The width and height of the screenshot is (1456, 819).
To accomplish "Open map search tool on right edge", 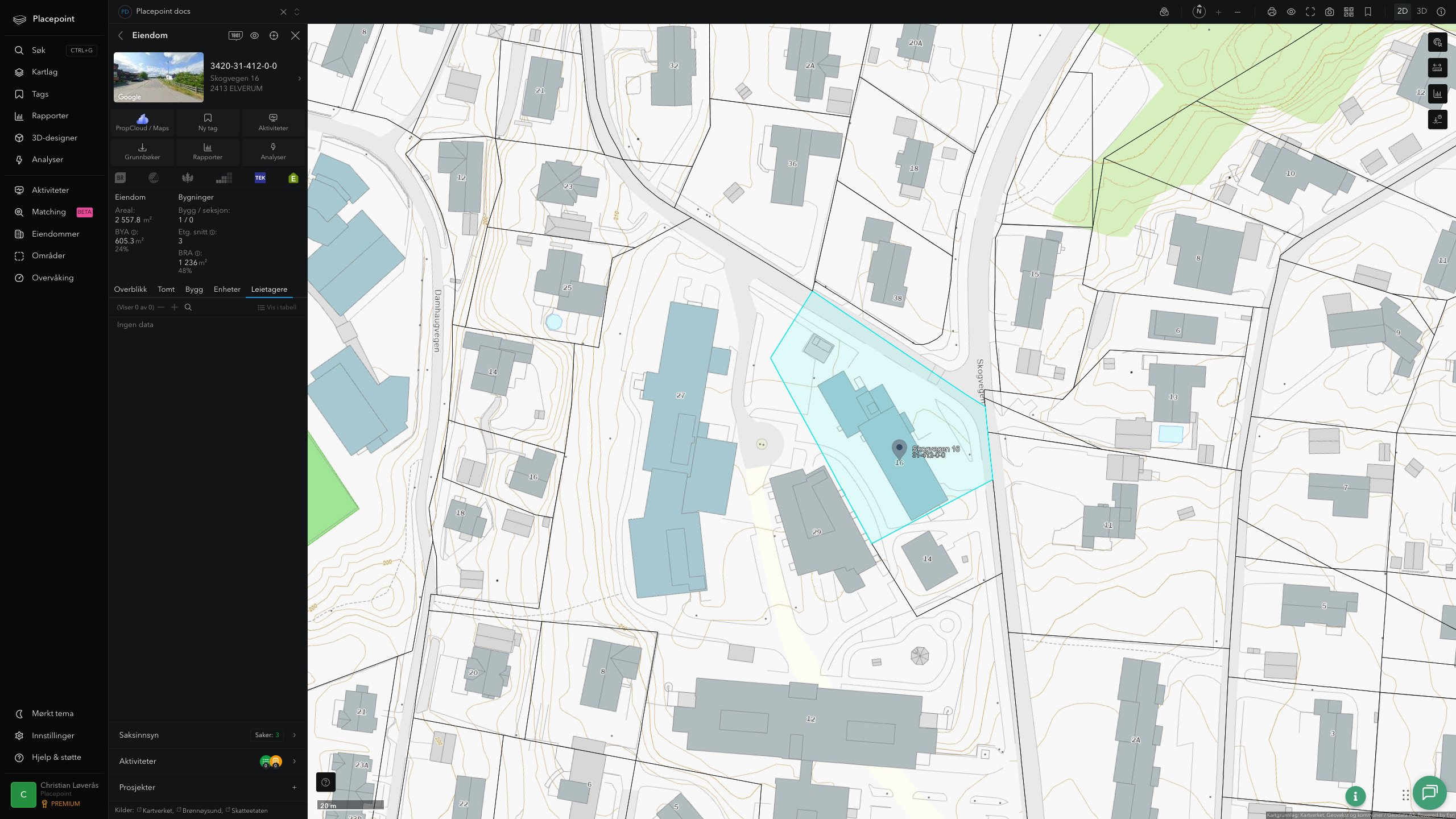I will (x=1438, y=42).
